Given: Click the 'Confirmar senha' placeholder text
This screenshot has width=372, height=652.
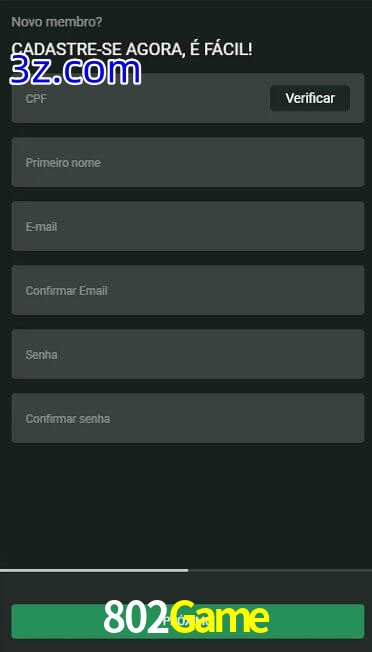Looking at the screenshot, I should (x=68, y=419).
